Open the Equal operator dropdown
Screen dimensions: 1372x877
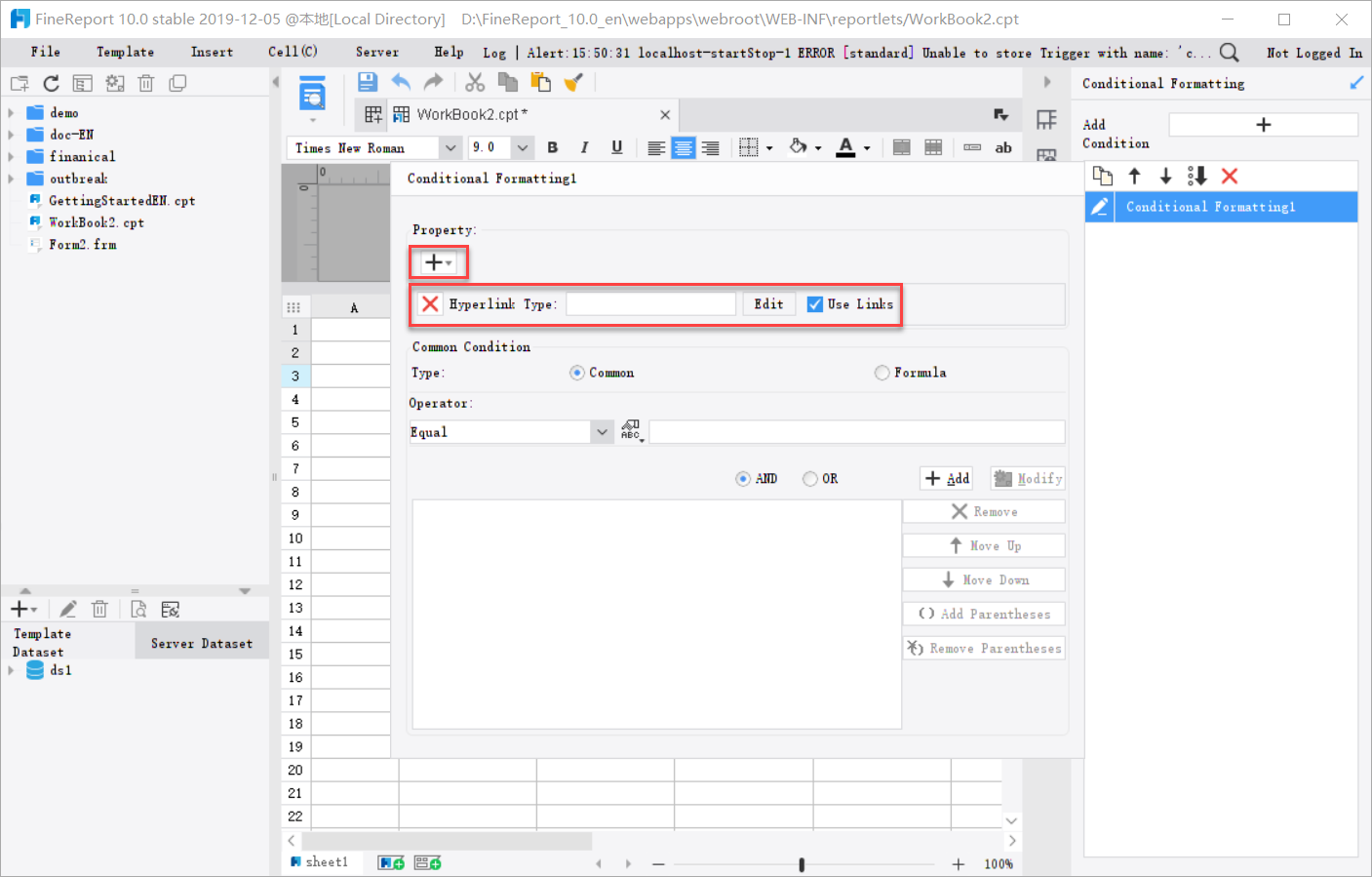coord(600,431)
